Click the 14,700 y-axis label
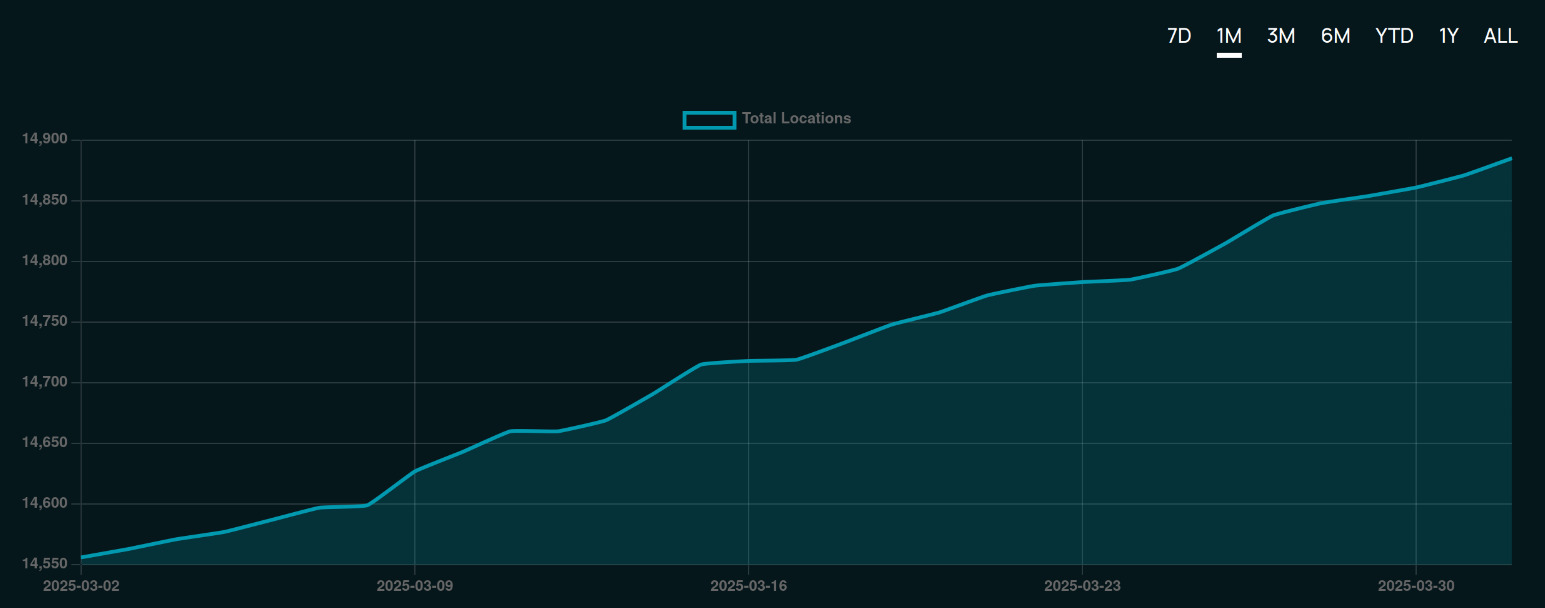The width and height of the screenshot is (1545, 608). (x=45, y=382)
